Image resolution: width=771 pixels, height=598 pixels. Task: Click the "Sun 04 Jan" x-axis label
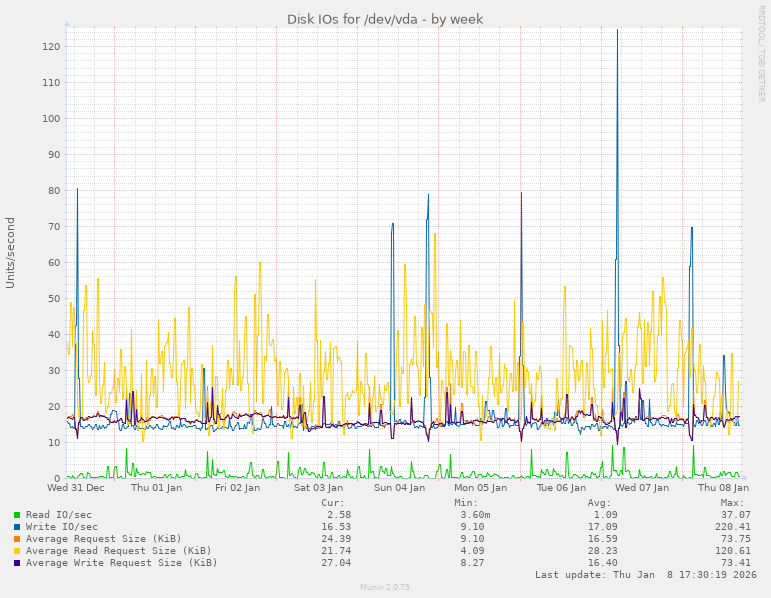[399, 488]
